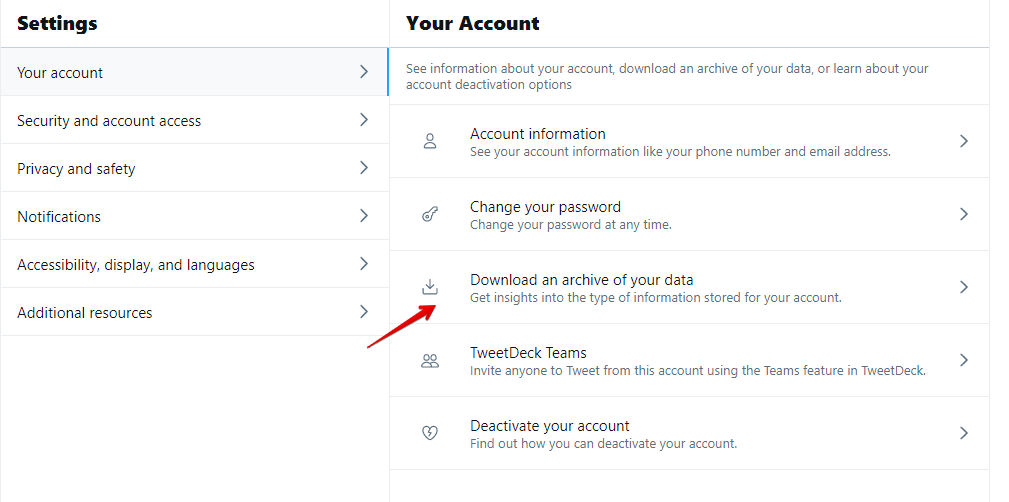Screen dimensions: 1009x502
Task: Go to Privacy and safety settings
Action: click(76, 169)
